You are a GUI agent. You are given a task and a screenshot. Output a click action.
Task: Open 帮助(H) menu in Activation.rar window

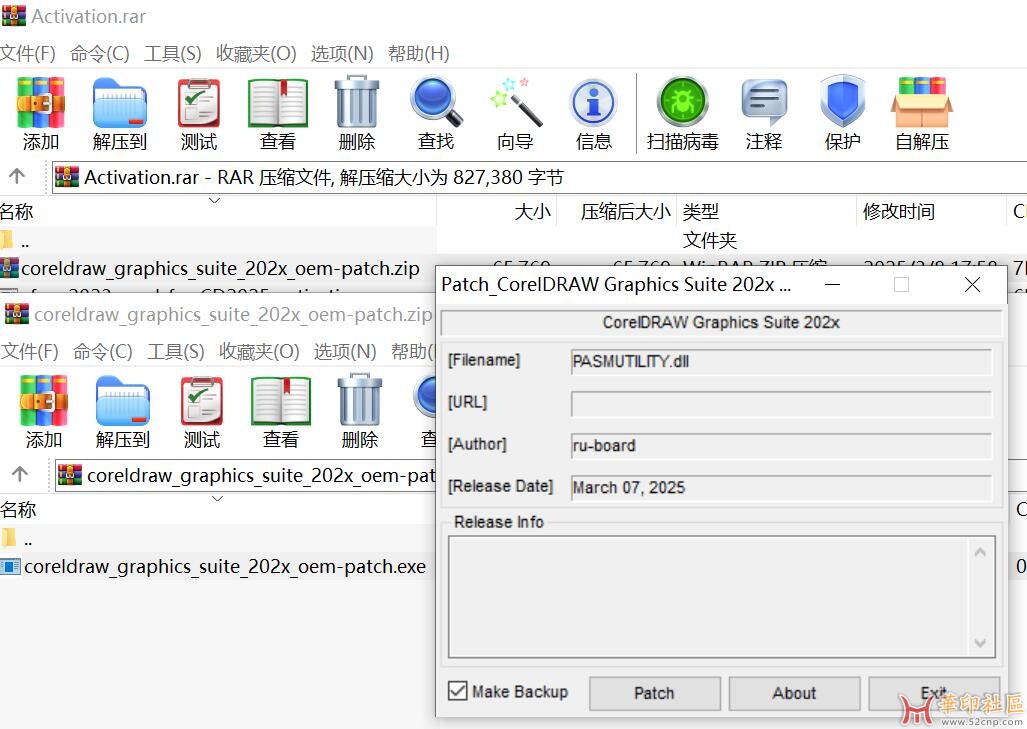pos(419,53)
